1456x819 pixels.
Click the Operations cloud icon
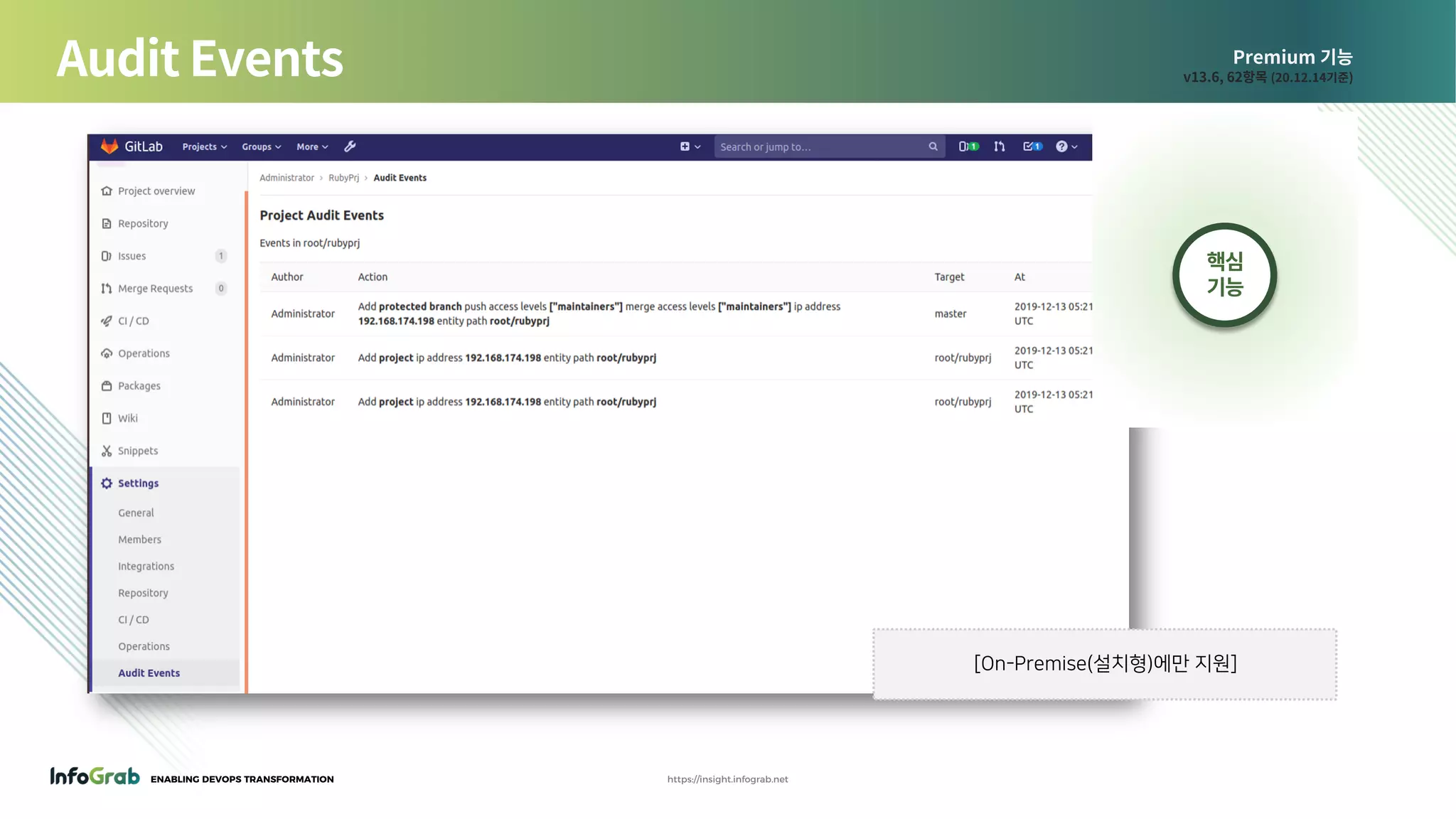(x=107, y=353)
